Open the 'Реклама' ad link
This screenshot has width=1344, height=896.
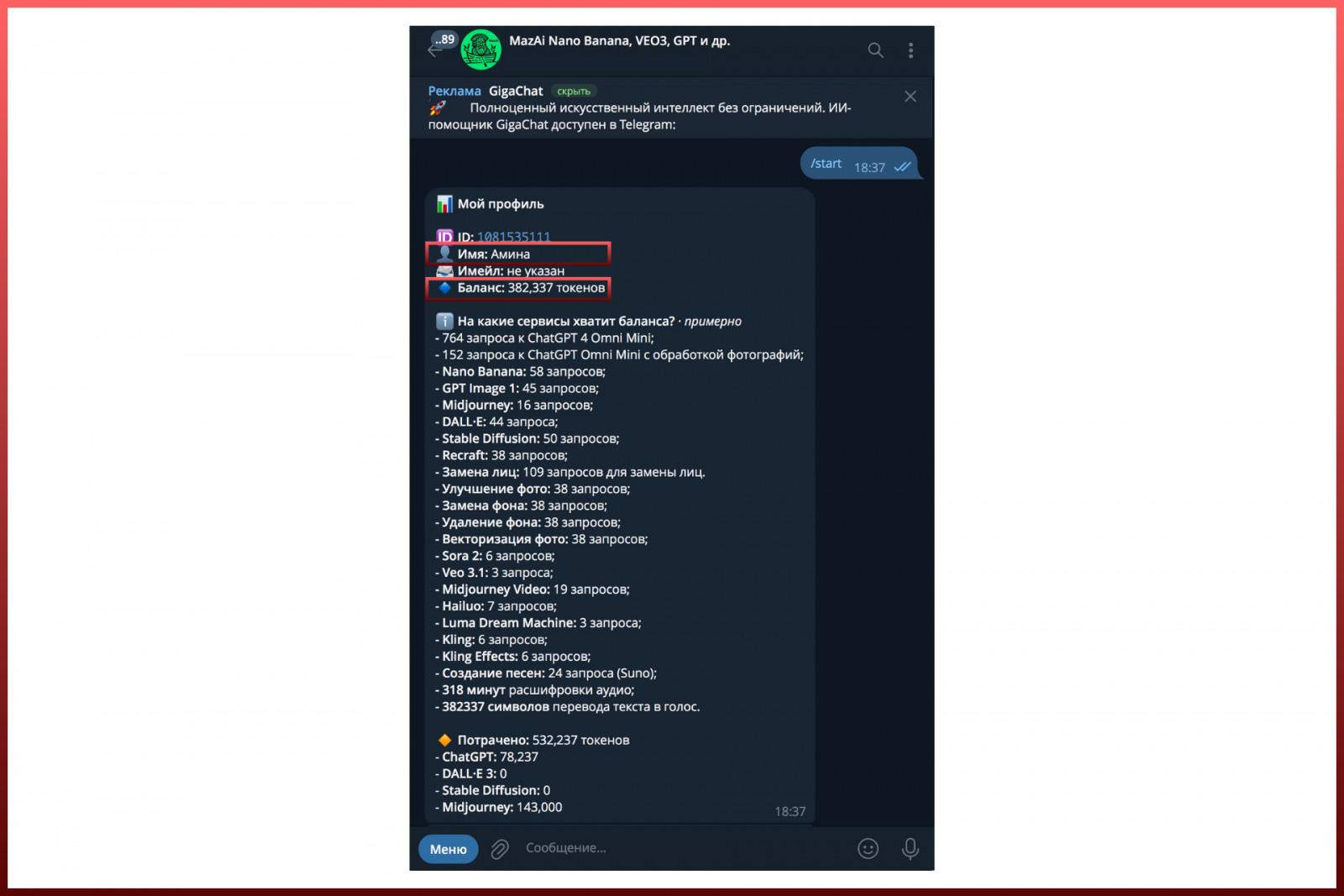[x=454, y=92]
